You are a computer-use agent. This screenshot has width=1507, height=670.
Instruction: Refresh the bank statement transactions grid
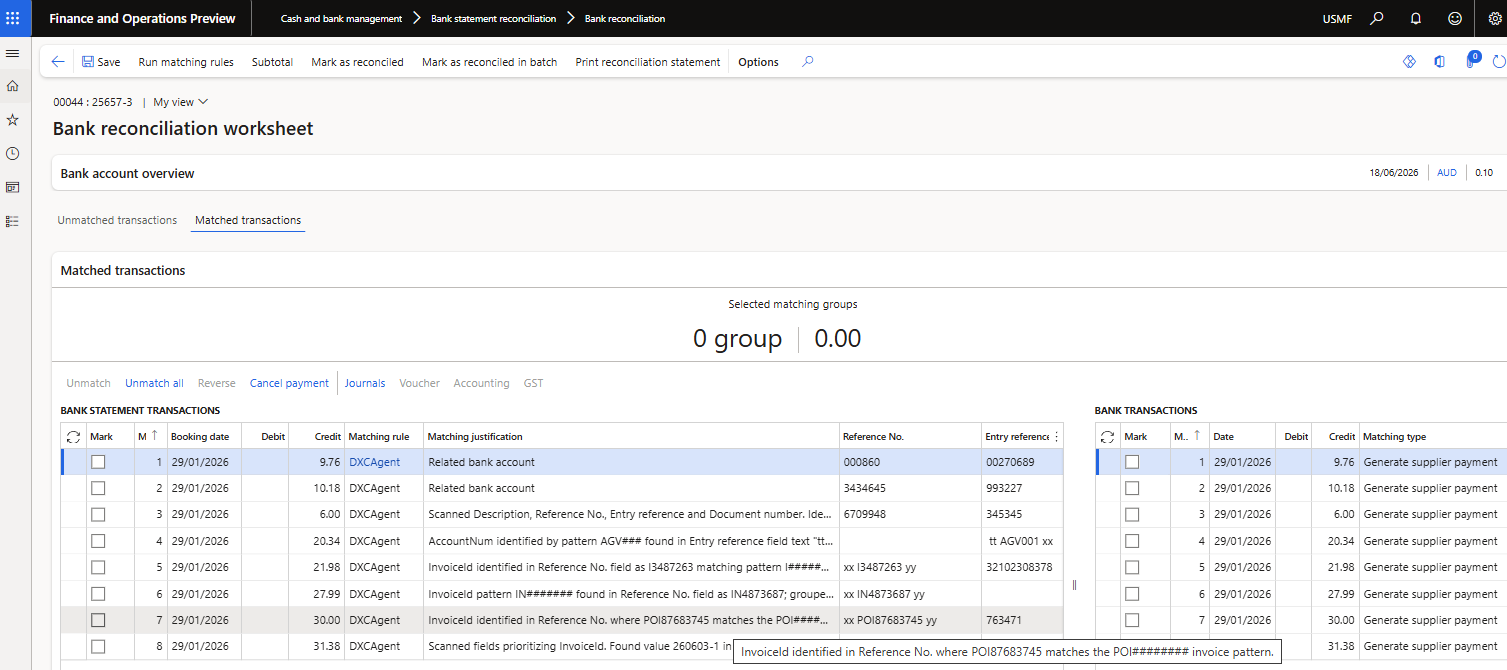pyautogui.click(x=73, y=437)
